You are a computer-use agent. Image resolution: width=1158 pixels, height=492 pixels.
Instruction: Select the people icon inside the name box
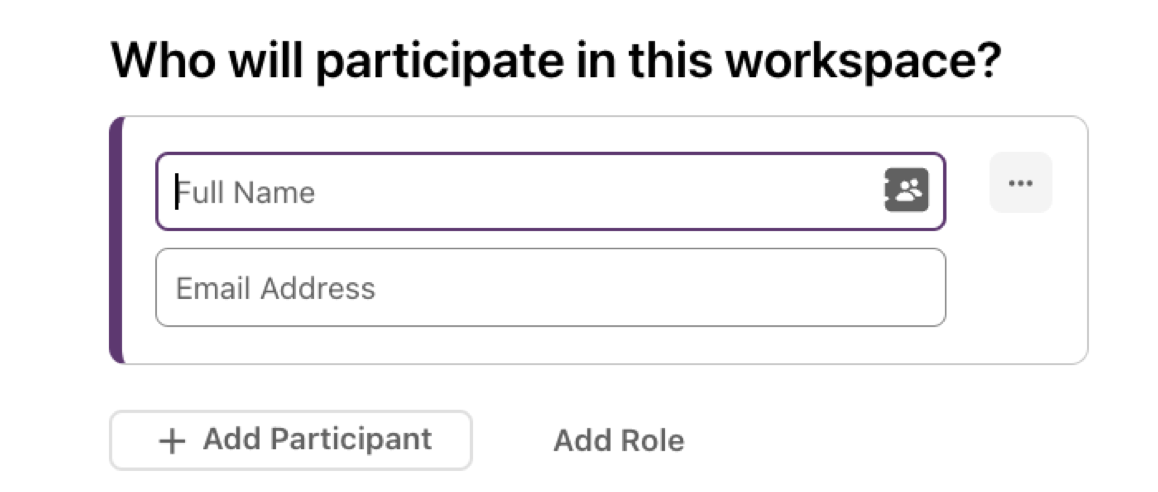point(906,191)
